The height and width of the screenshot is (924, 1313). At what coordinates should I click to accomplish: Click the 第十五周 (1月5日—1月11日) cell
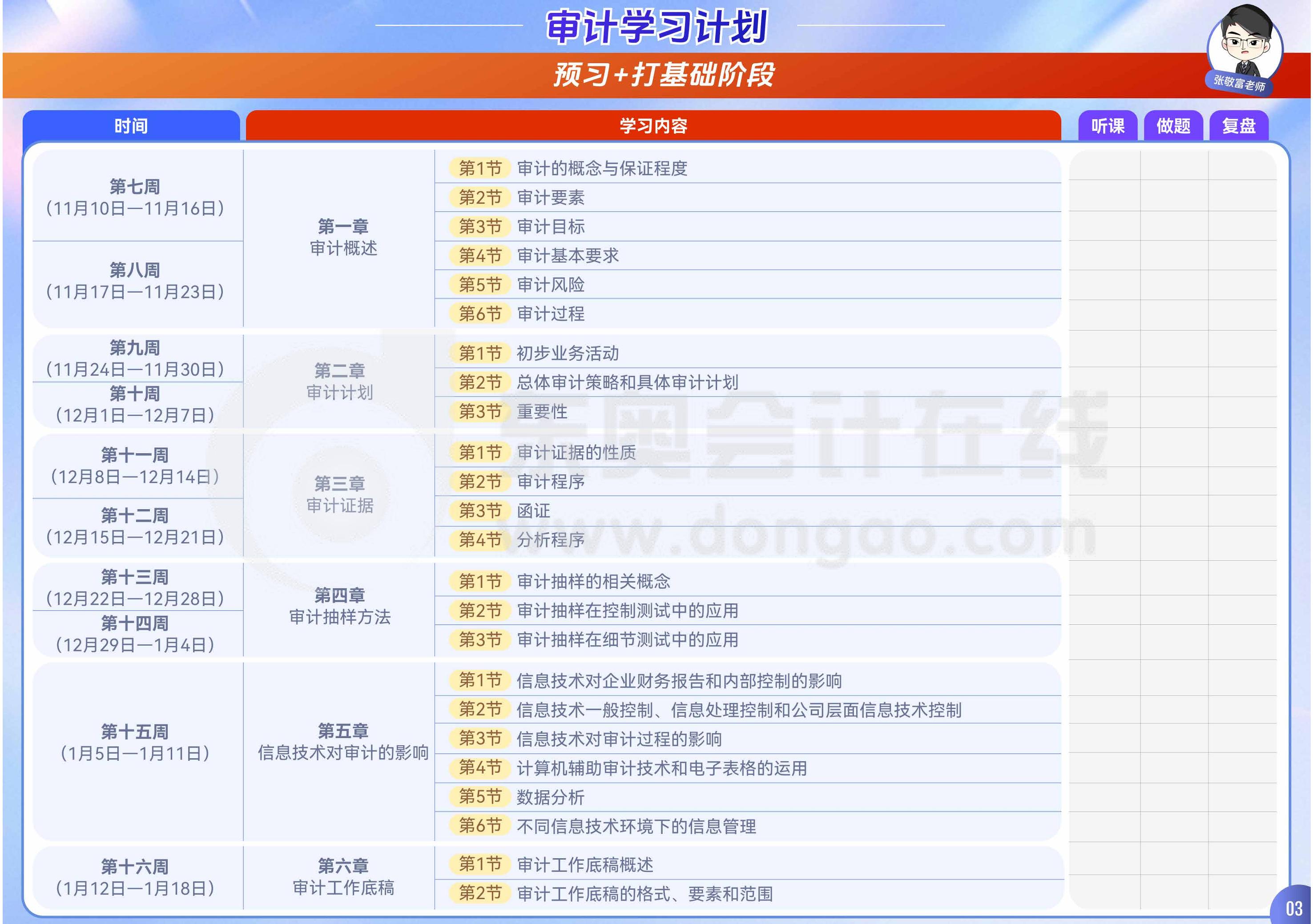135,742
